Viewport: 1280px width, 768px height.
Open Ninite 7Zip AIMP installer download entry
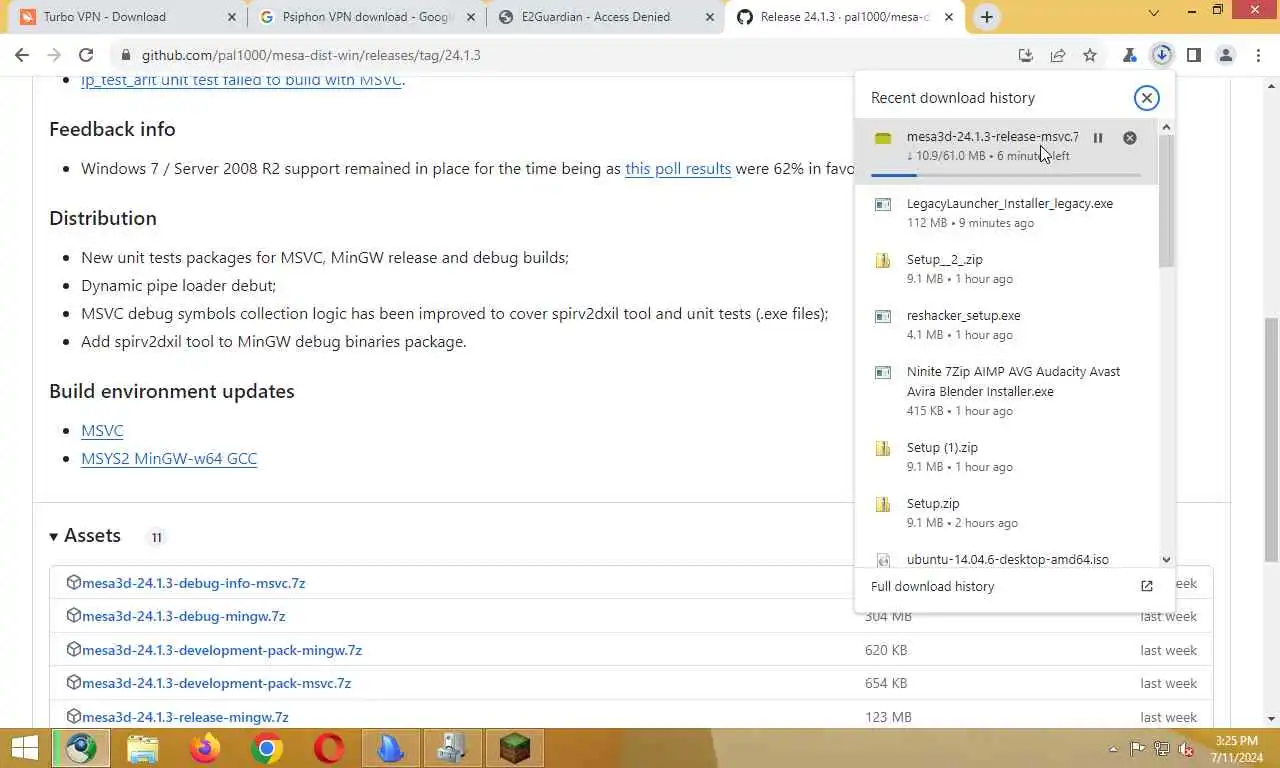(1006, 390)
